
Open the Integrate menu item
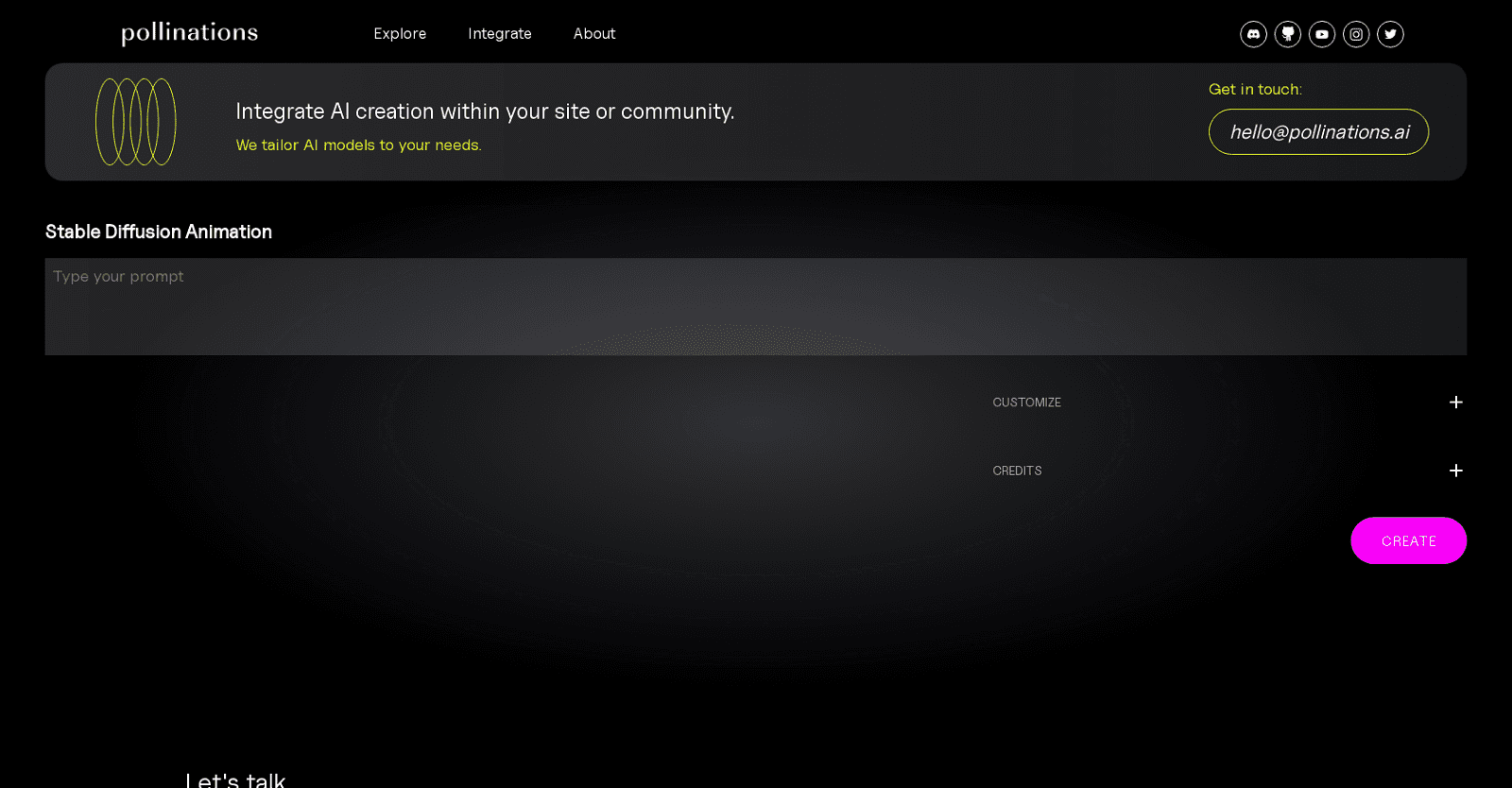(499, 34)
